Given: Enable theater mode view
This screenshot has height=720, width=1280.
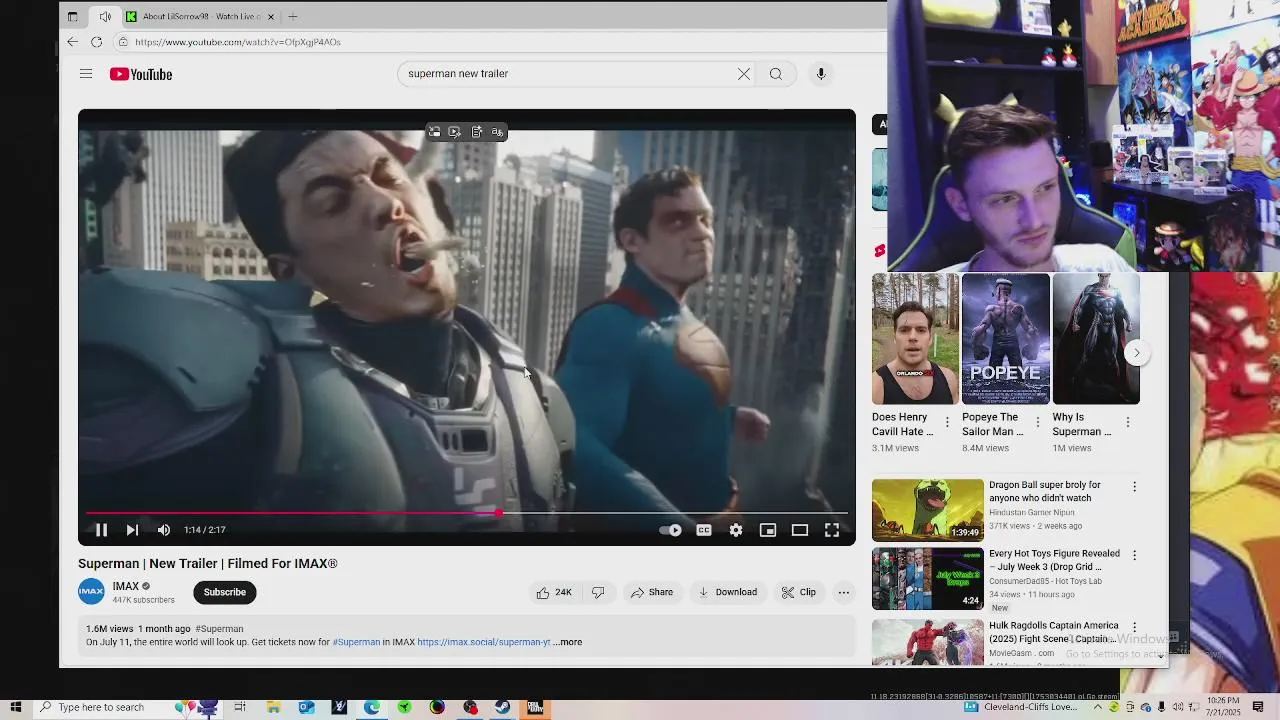Looking at the screenshot, I should coord(800,530).
